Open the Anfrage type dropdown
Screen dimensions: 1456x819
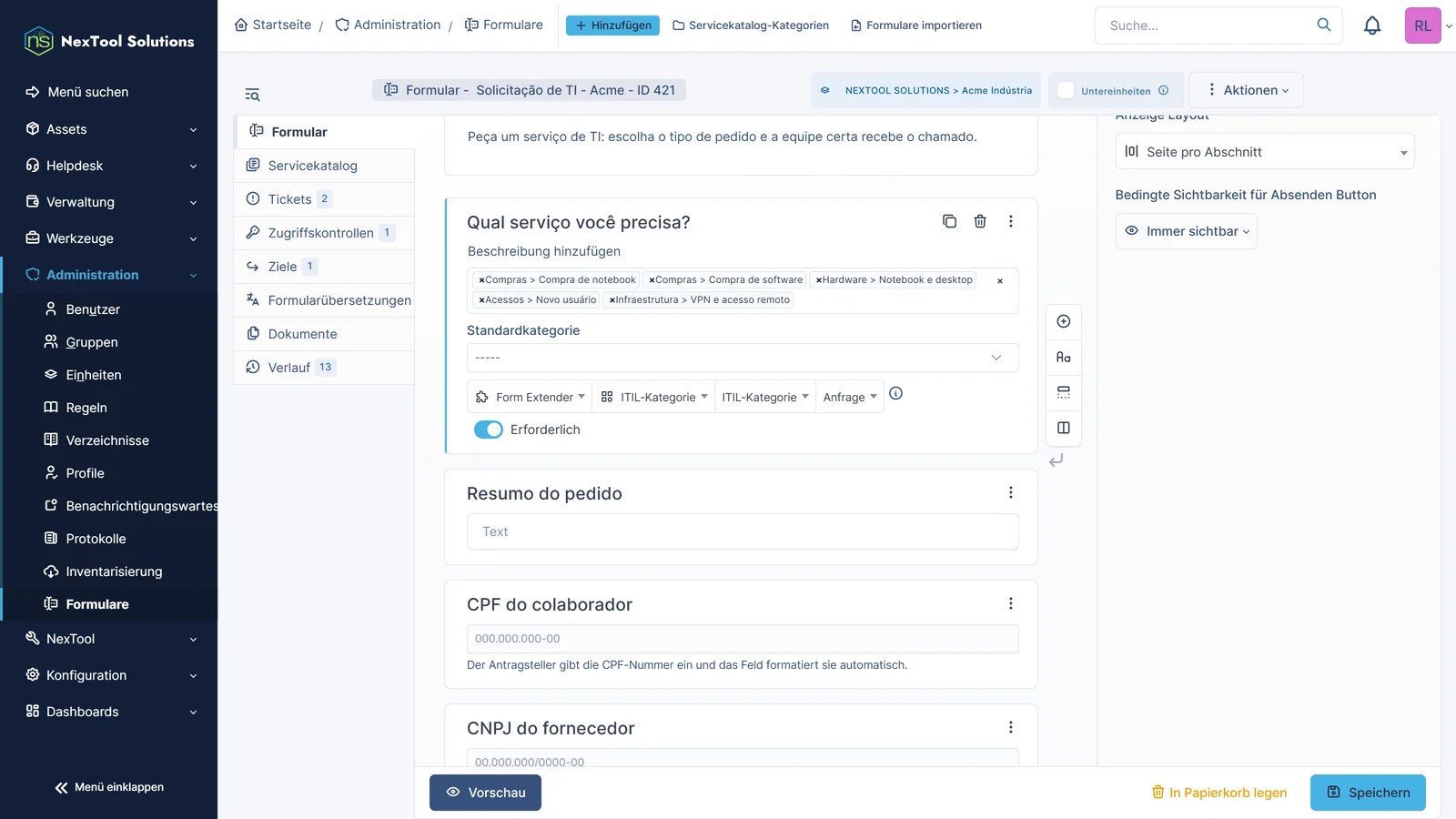point(850,397)
